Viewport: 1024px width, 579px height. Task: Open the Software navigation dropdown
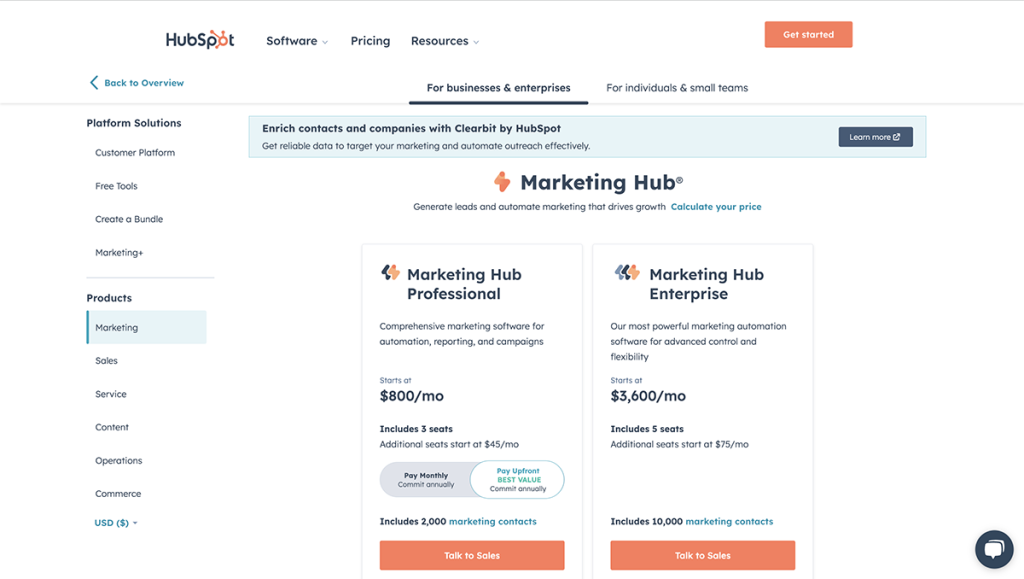coord(291,41)
